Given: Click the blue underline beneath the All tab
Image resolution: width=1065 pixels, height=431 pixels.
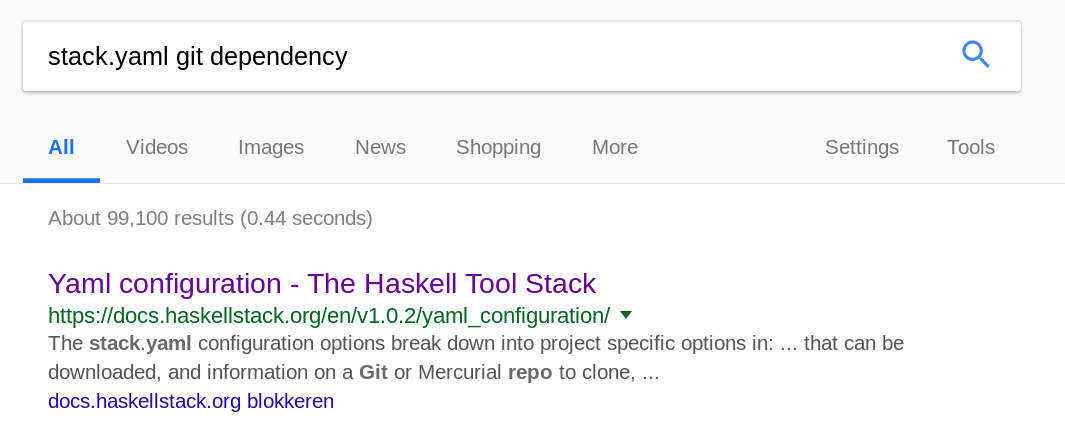Looking at the screenshot, I should 61,181.
